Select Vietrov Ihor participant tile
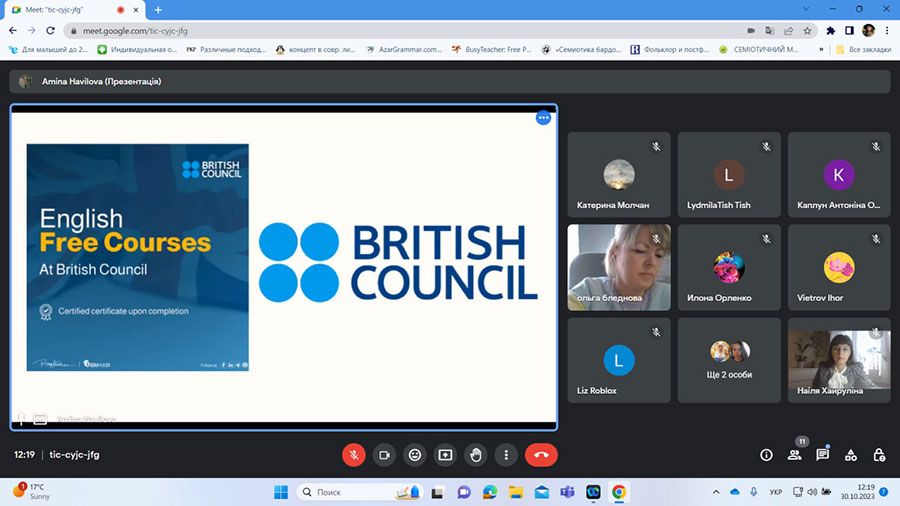The width and height of the screenshot is (900, 506). click(839, 267)
